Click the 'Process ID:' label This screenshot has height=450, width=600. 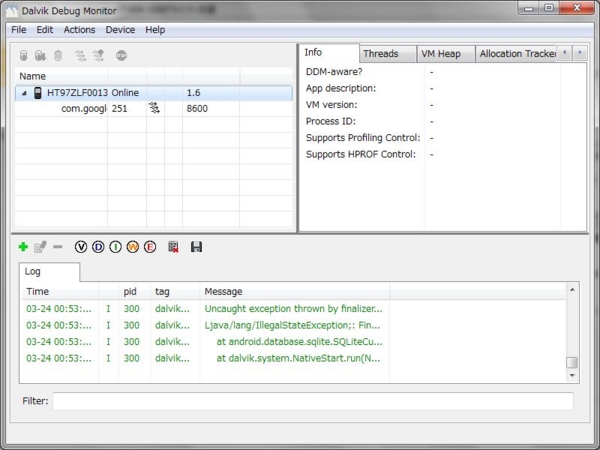(x=331, y=121)
